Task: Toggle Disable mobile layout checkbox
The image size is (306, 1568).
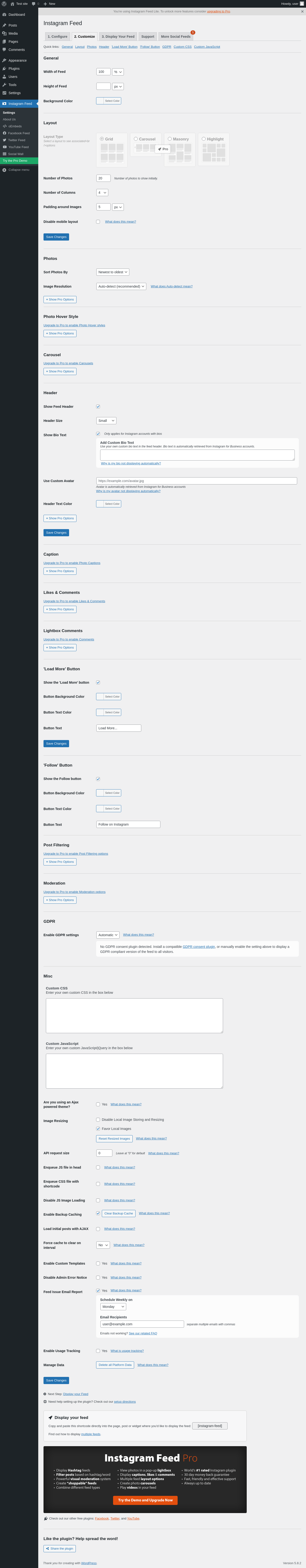Action: [x=98, y=222]
